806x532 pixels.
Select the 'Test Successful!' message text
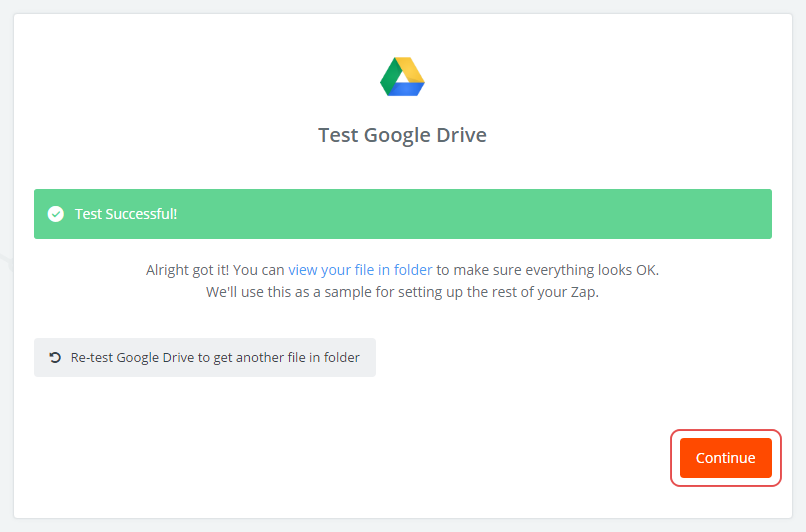pos(125,214)
